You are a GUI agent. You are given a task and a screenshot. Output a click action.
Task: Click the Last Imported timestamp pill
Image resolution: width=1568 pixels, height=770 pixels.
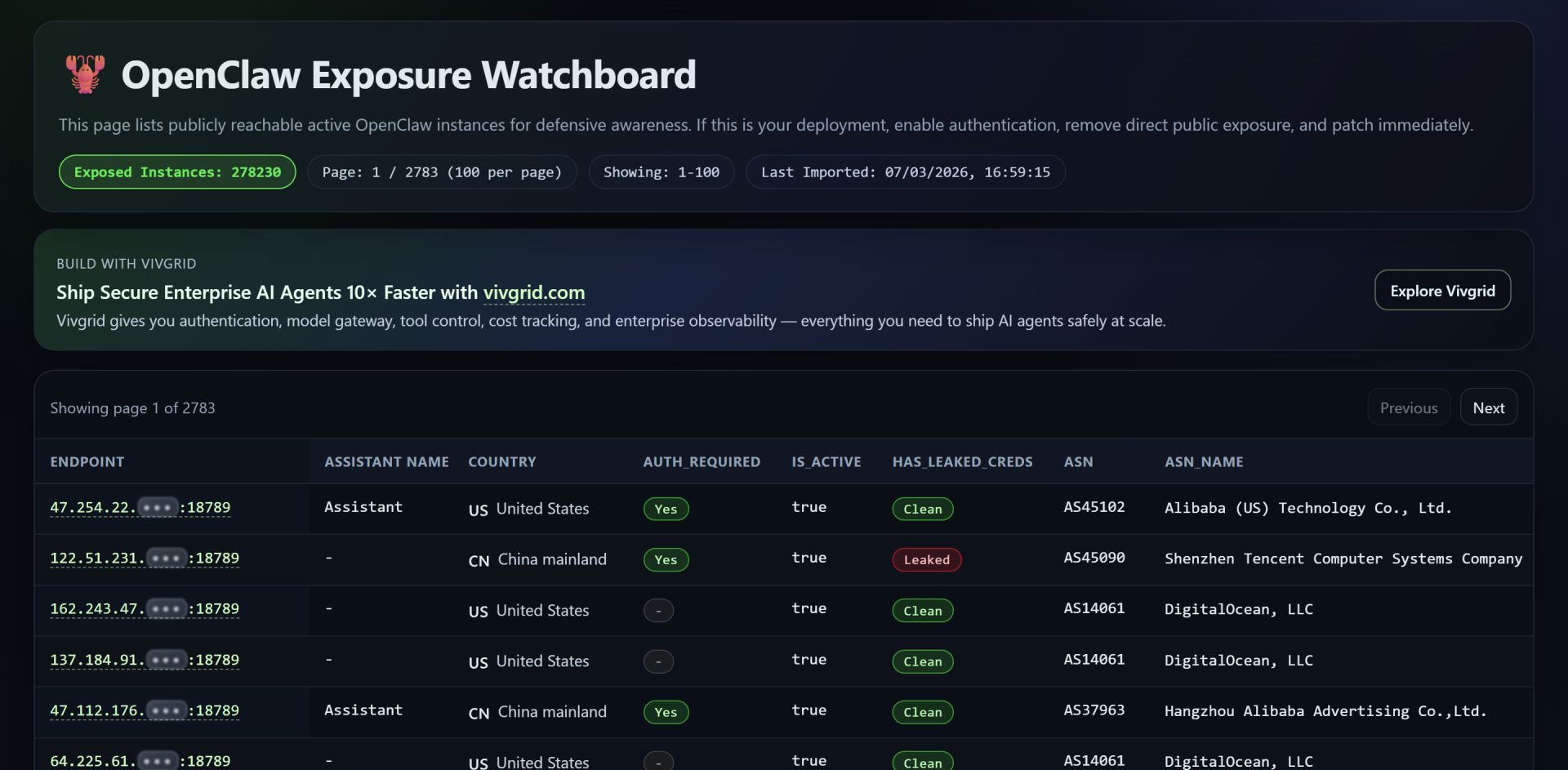[905, 172]
